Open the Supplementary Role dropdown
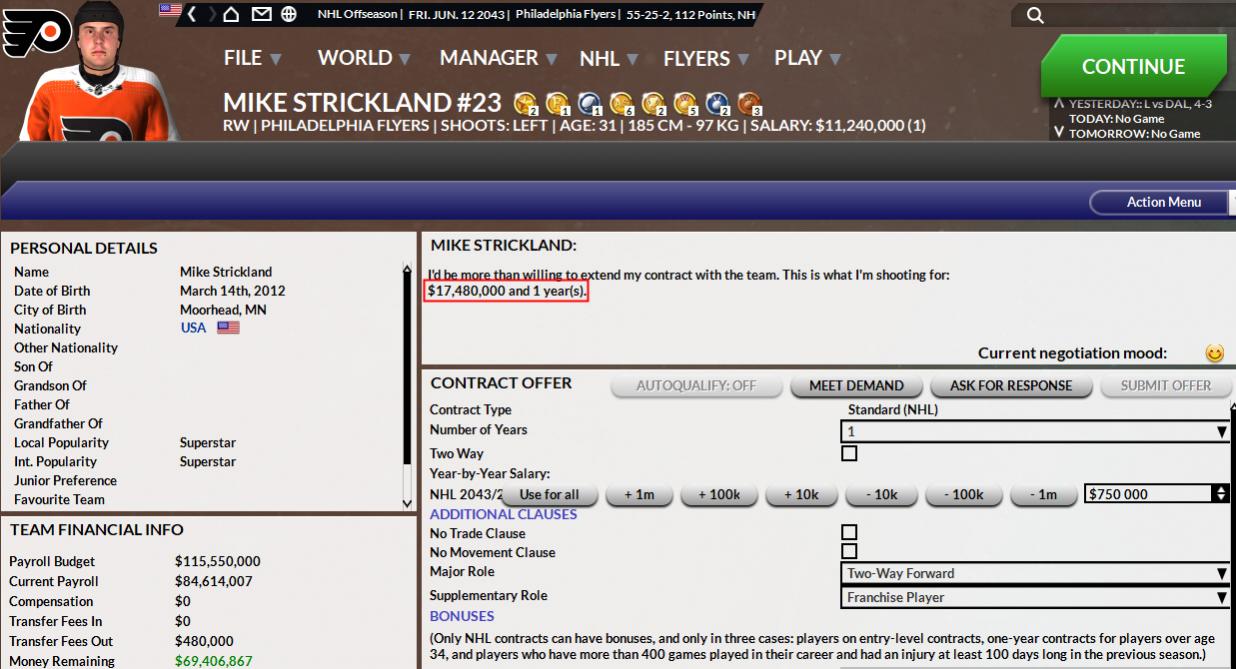Screen dimensions: 1236x669 (x=1035, y=597)
